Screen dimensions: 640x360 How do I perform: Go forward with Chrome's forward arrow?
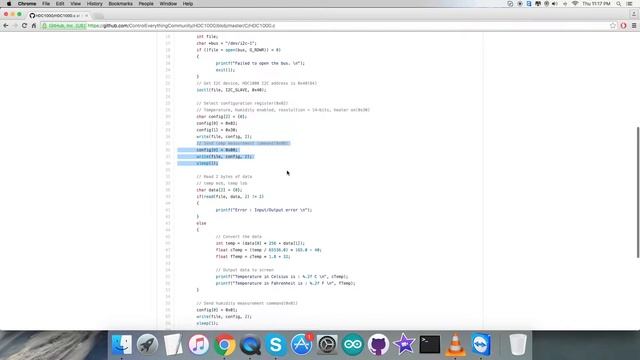[x=15, y=26]
